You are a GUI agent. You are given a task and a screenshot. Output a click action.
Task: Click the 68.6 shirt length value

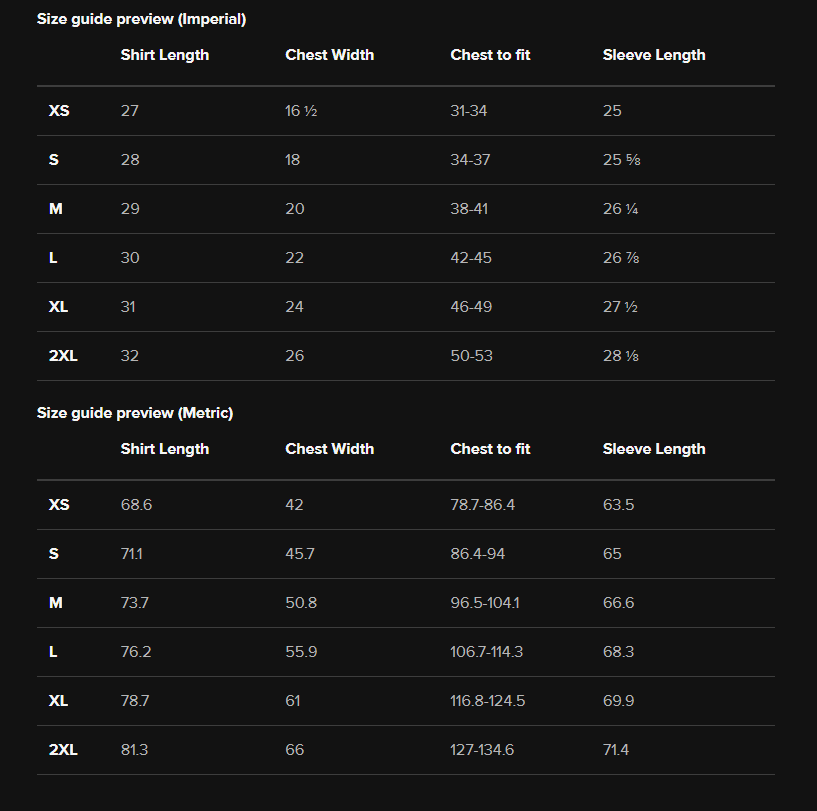point(136,505)
